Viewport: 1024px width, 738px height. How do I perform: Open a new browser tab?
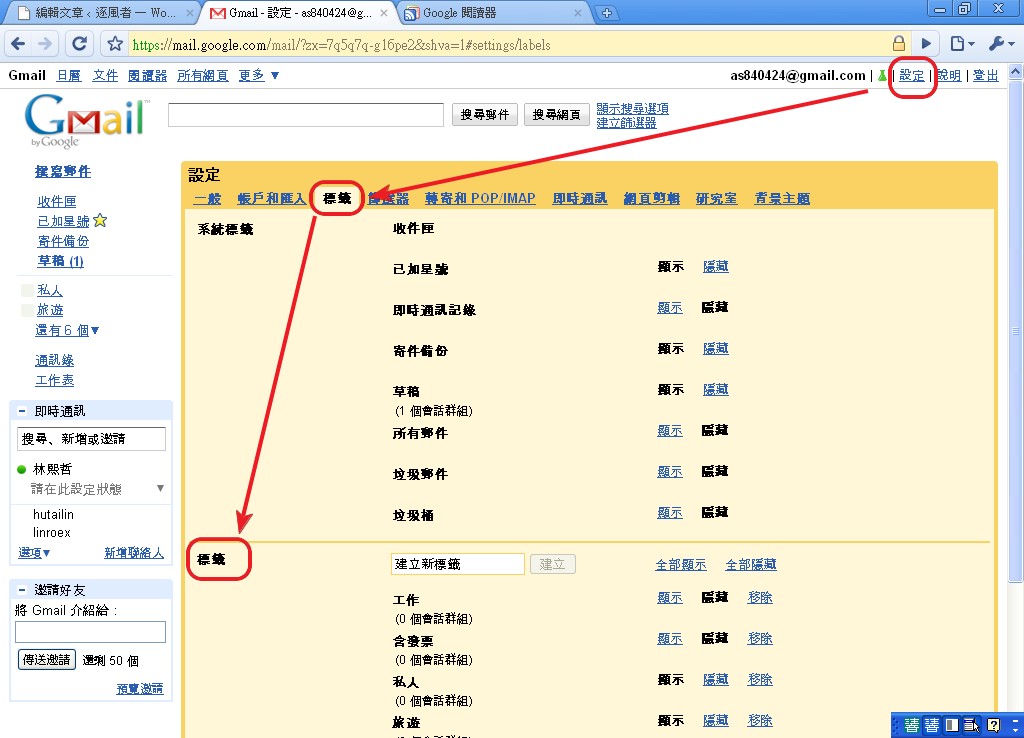click(606, 13)
